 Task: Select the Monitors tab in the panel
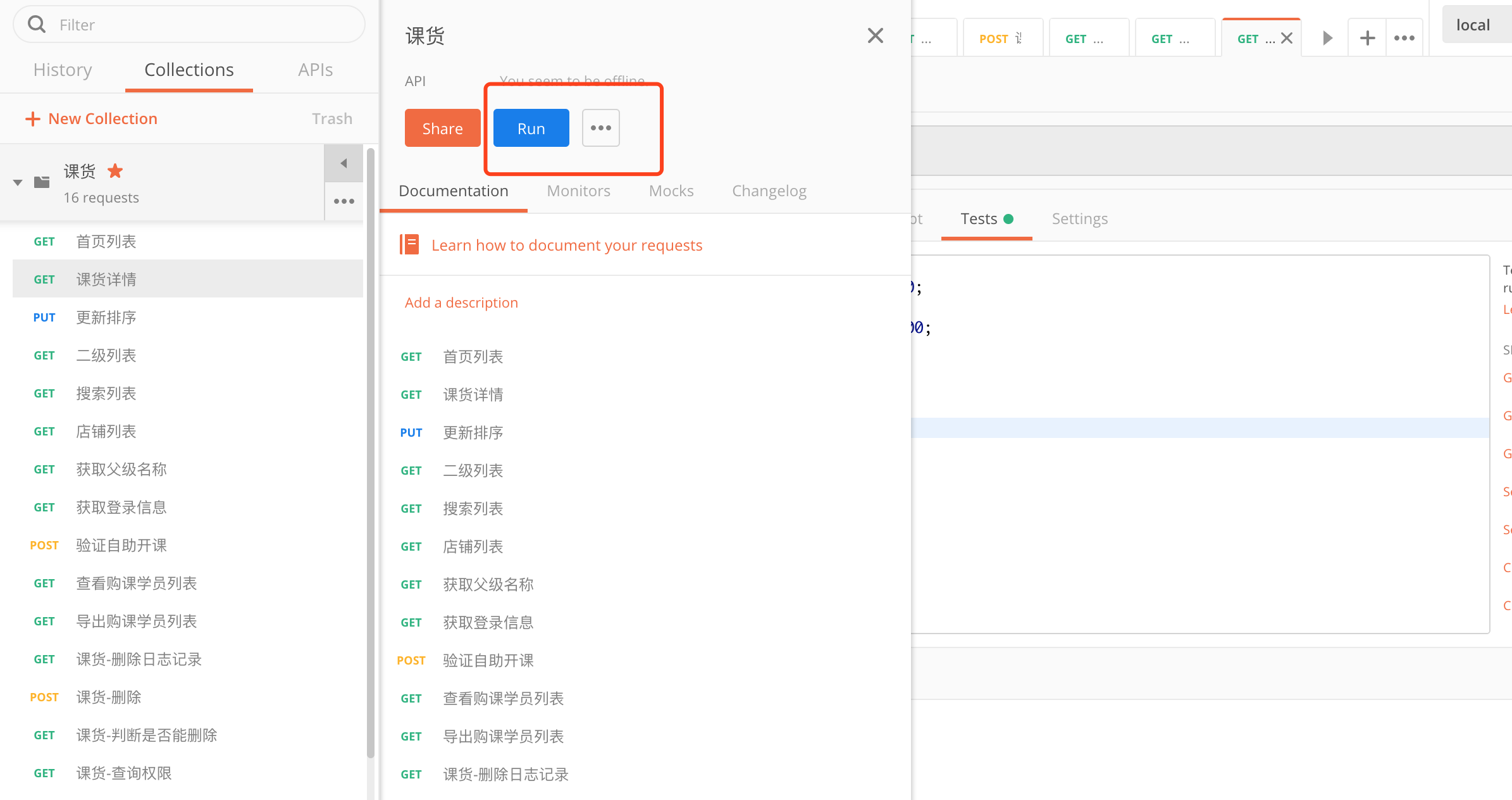click(579, 191)
